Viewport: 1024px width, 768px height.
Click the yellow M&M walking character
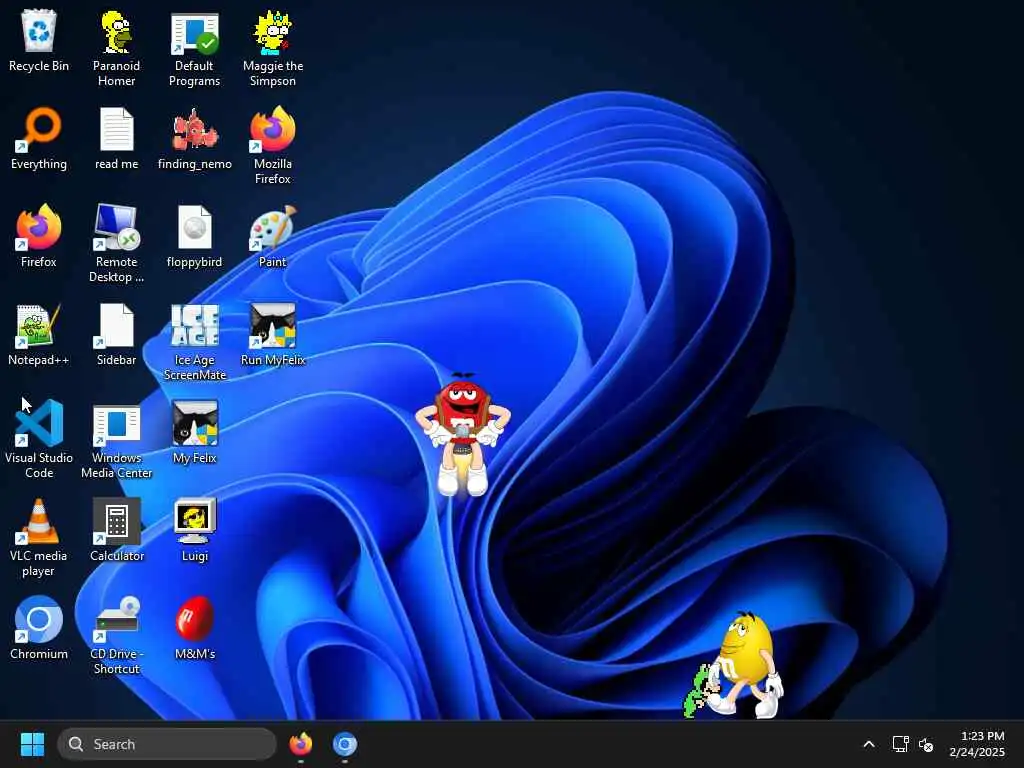coord(748,664)
